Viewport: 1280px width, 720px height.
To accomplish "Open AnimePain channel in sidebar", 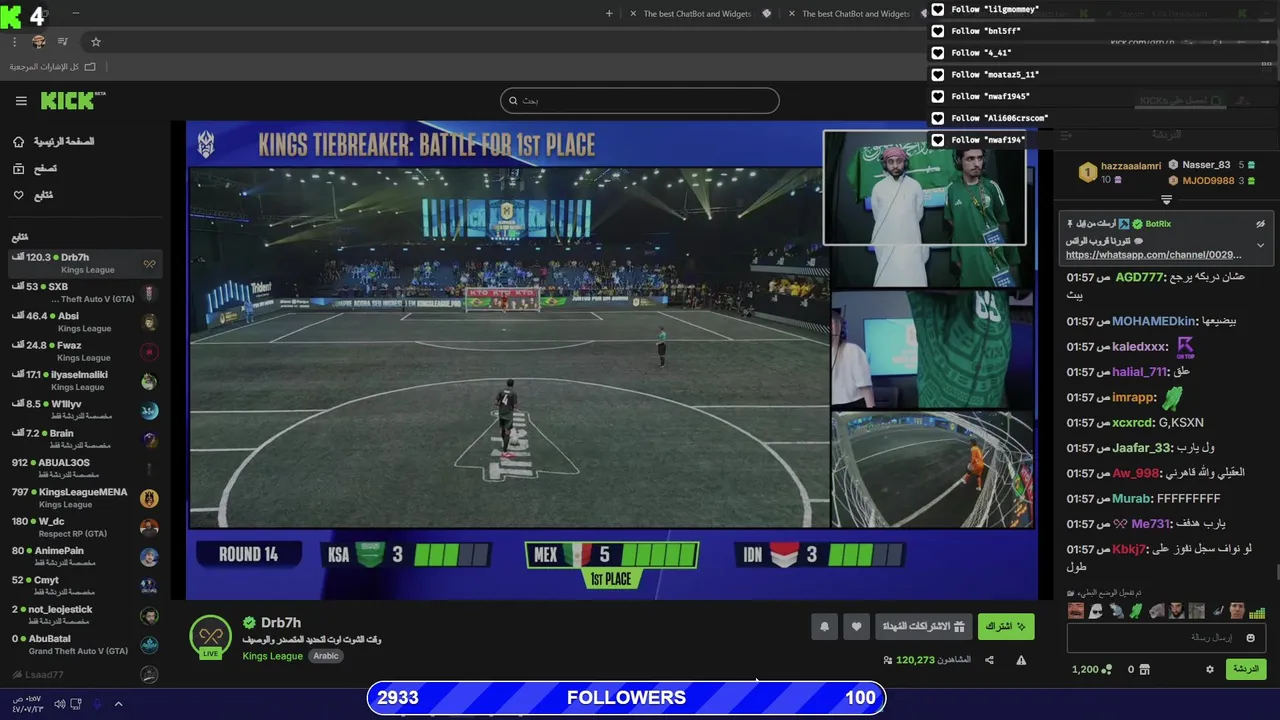I will [84, 557].
